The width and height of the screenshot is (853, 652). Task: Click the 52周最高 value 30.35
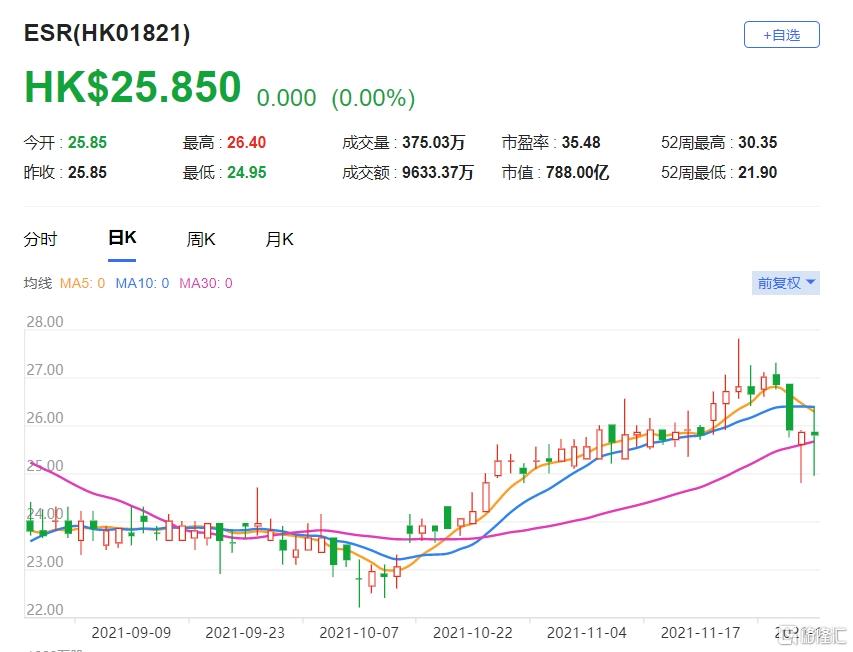tap(758, 142)
